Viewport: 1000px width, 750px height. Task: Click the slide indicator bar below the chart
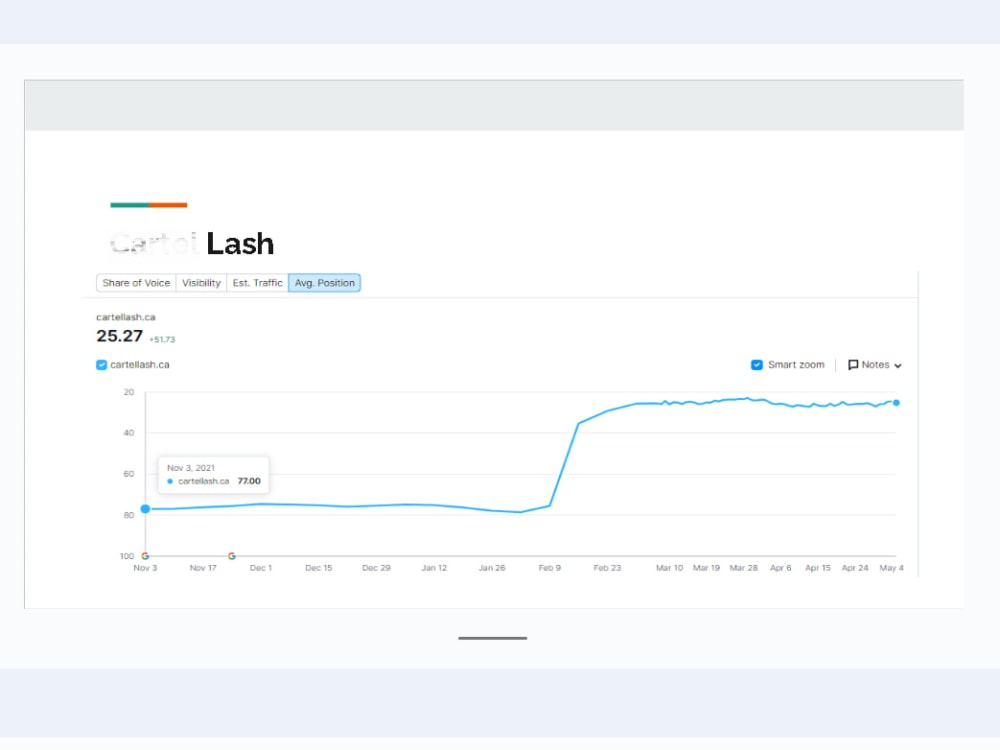click(x=492, y=638)
